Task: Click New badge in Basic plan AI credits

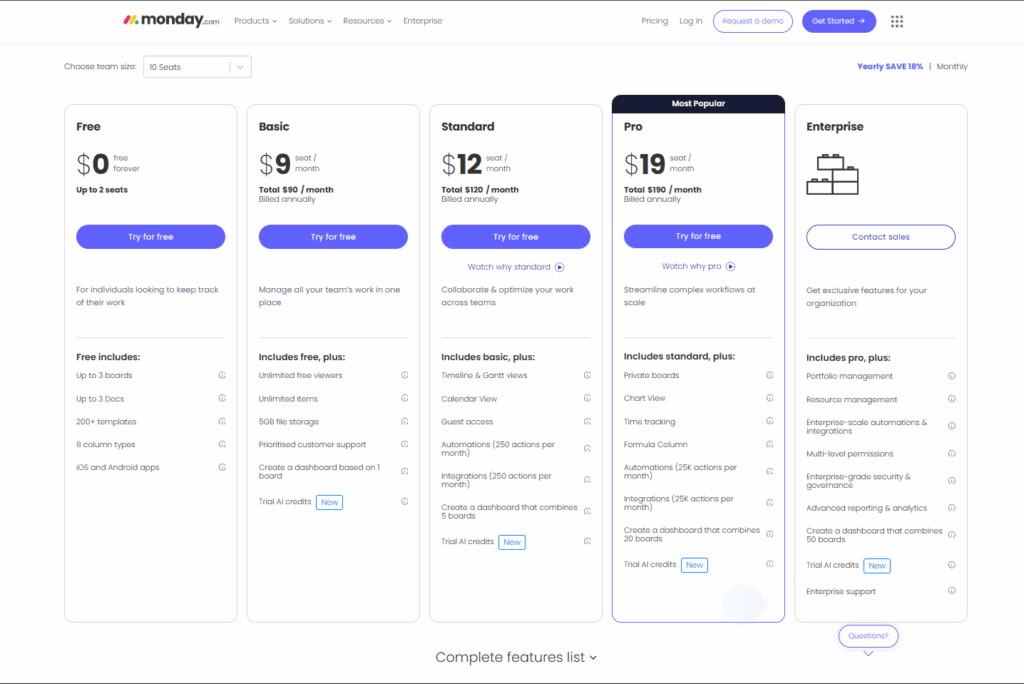Action: point(330,502)
